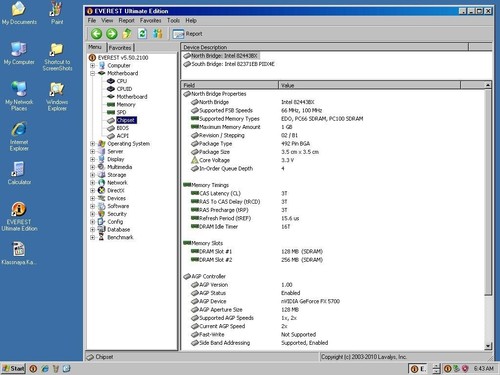500x375 pixels.
Task: Click the green Forward arrow toolbar icon
Action: [112, 34]
